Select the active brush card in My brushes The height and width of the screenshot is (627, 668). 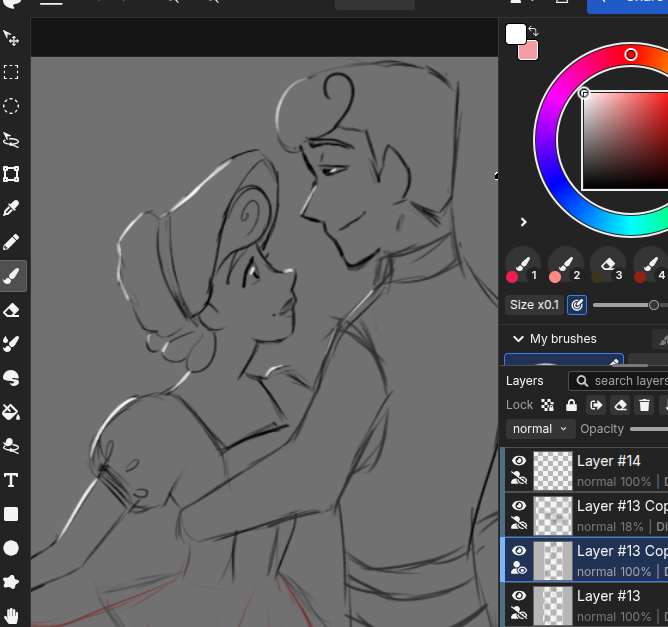[x=564, y=360]
